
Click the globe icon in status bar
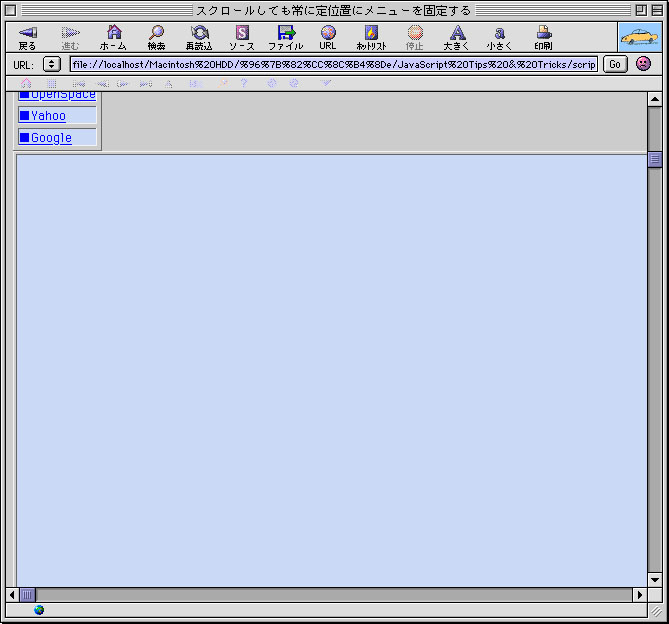coord(39,610)
